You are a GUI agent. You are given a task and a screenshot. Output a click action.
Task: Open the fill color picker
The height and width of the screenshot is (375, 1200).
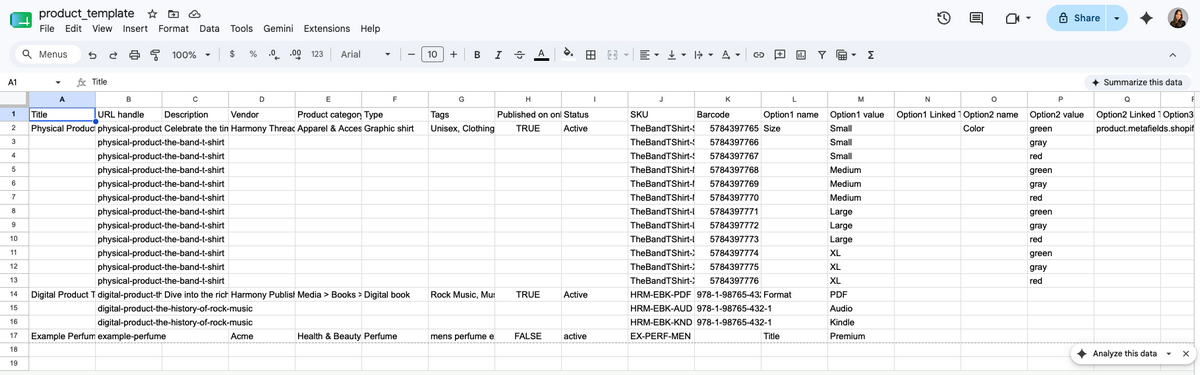[568, 55]
